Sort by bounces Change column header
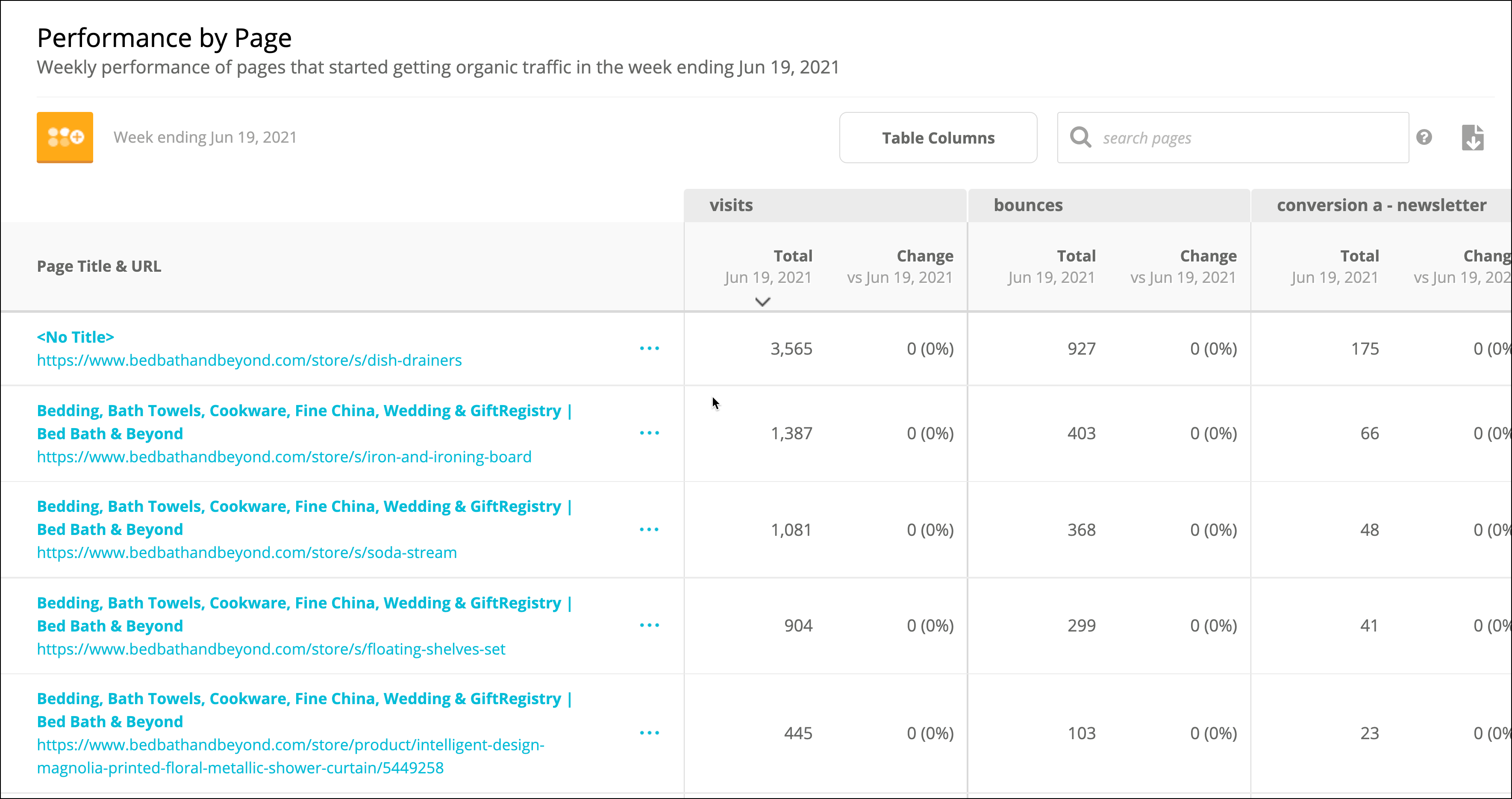The width and height of the screenshot is (1512, 799). point(1183,266)
